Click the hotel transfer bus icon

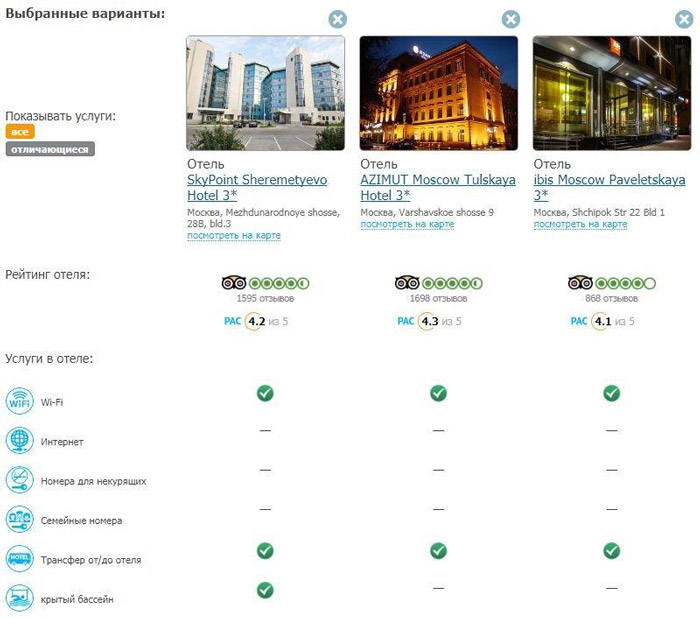click(20, 559)
